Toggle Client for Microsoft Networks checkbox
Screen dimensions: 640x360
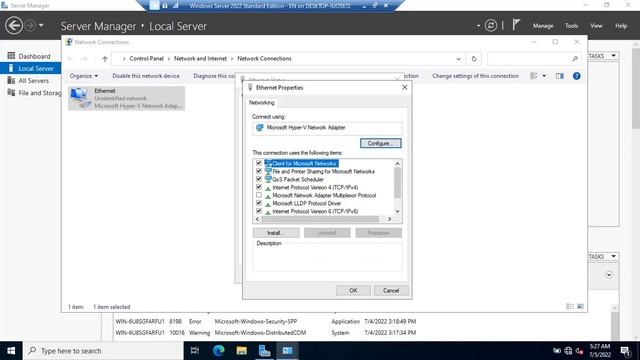coord(259,163)
